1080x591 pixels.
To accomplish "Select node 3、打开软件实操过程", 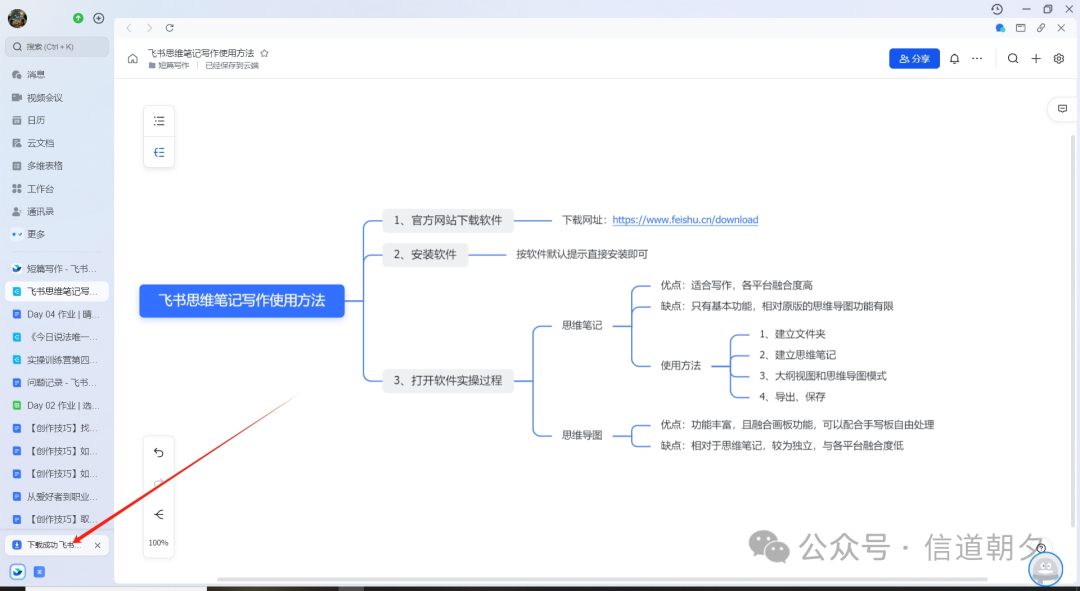I will coord(448,380).
